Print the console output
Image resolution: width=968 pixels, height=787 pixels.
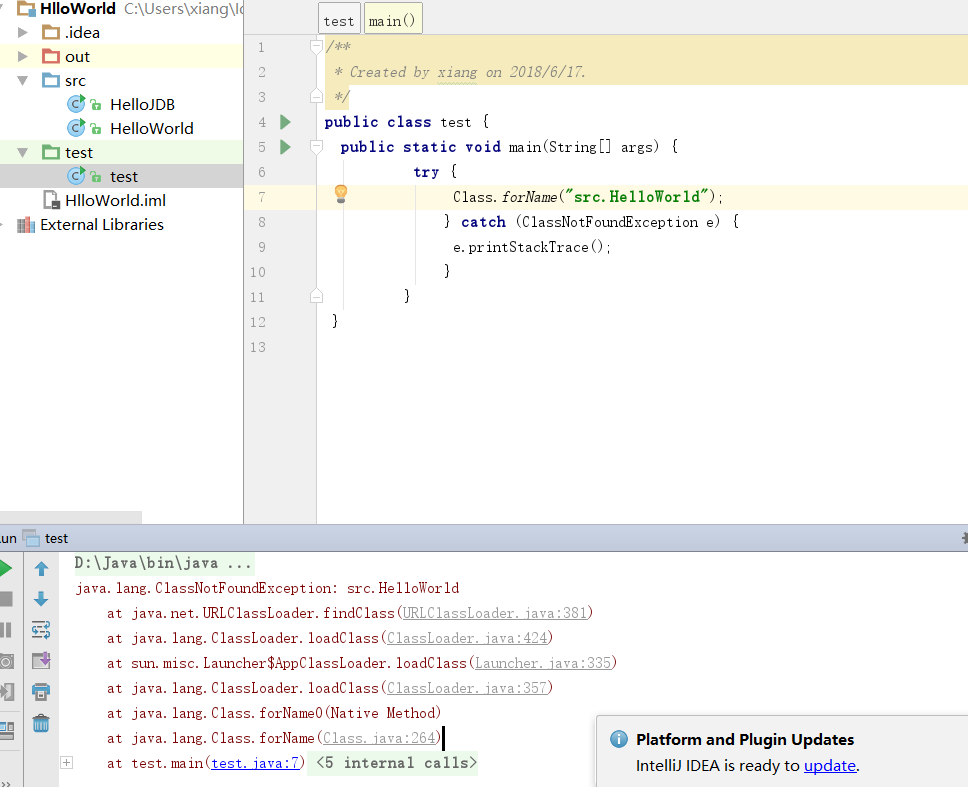coord(41,691)
